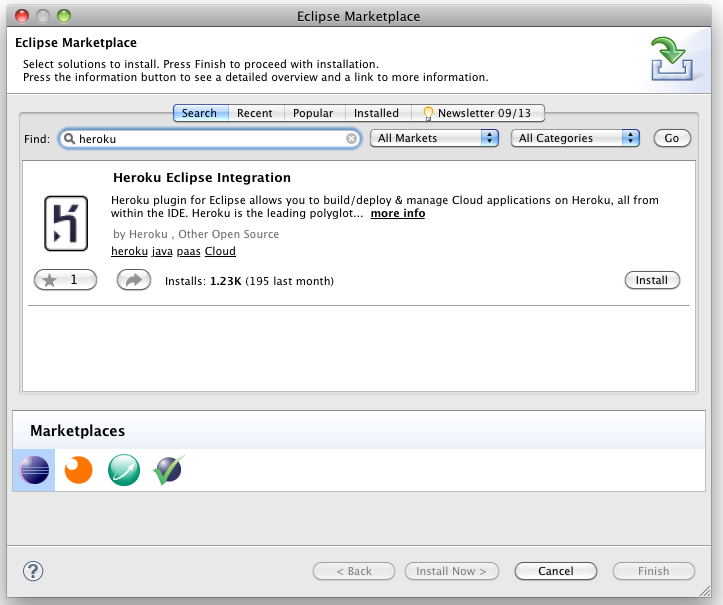Click the Finish button
The image size is (723, 605).
(653, 571)
